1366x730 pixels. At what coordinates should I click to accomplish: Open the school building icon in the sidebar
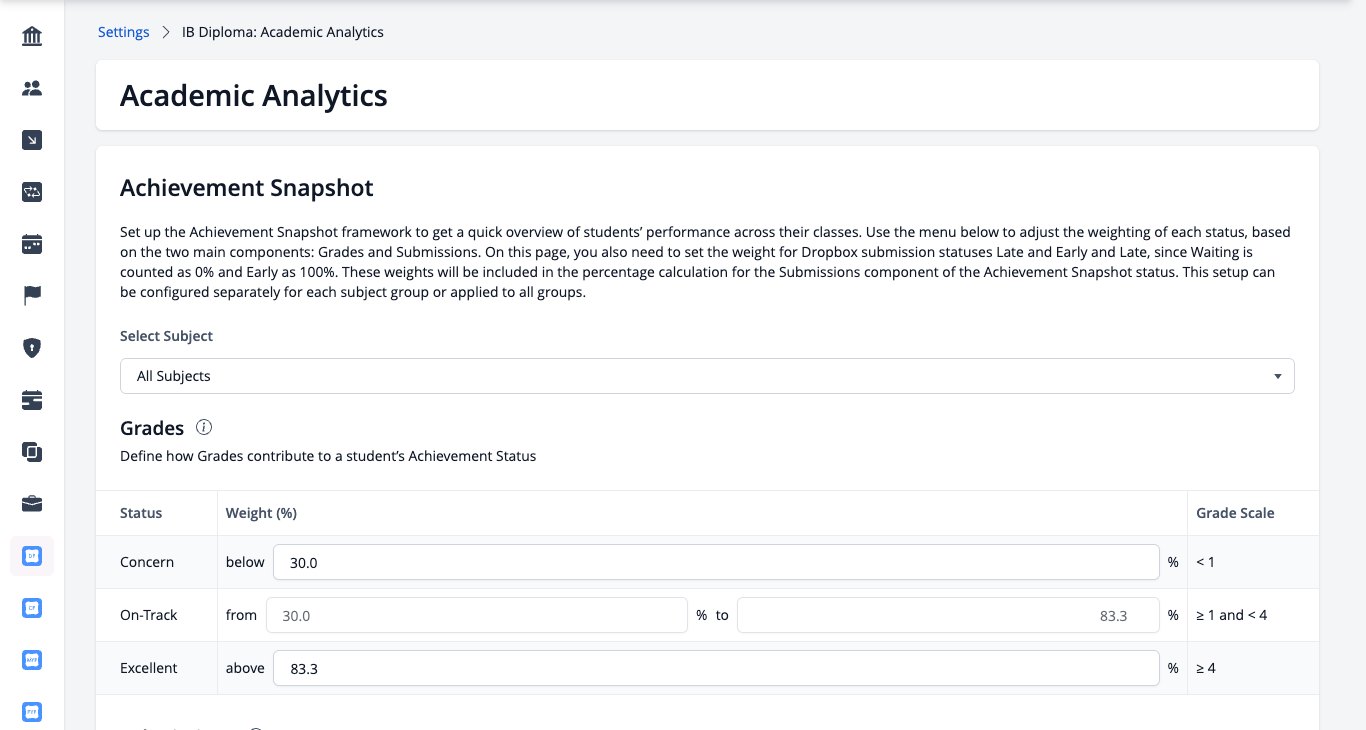[x=32, y=37]
